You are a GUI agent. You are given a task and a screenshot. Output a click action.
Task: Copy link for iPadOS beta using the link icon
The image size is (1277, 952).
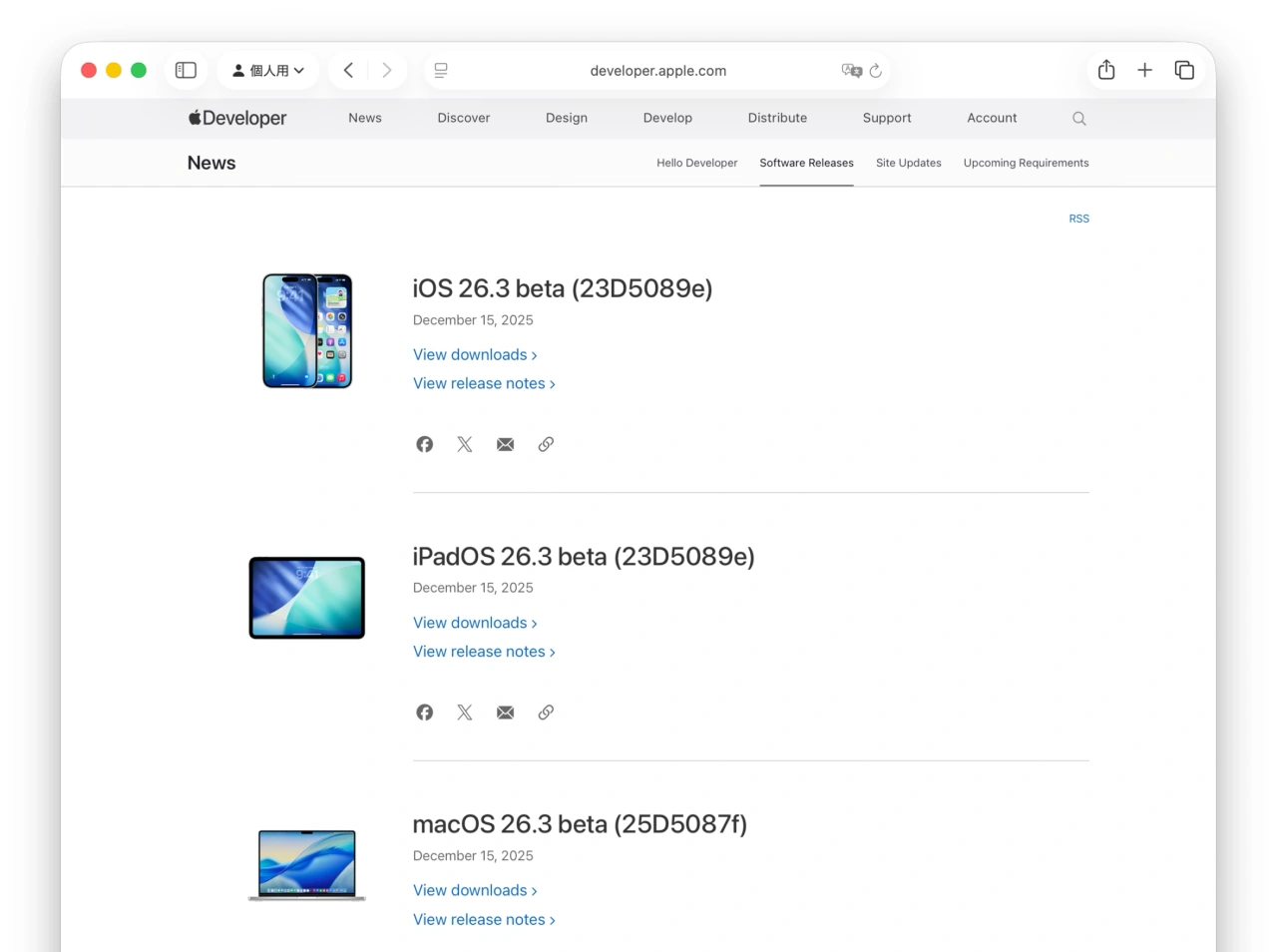click(546, 712)
